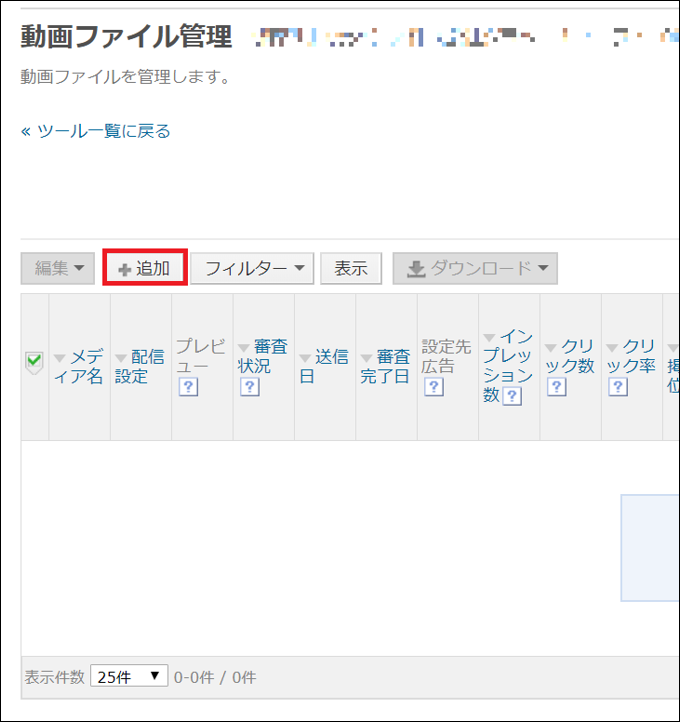Click the 追加 (add) button

pos(145,268)
